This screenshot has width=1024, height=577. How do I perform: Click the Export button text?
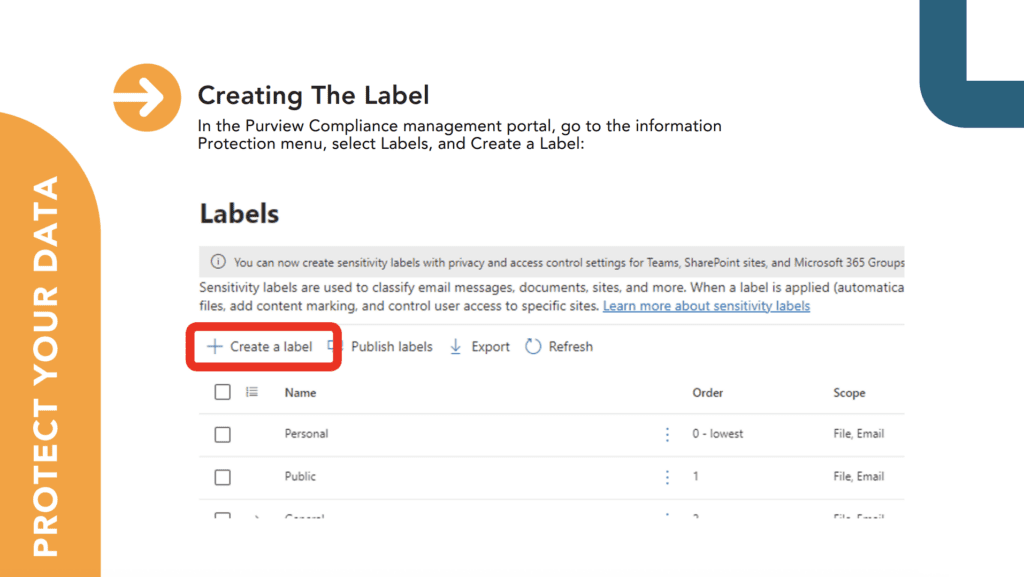click(x=490, y=347)
